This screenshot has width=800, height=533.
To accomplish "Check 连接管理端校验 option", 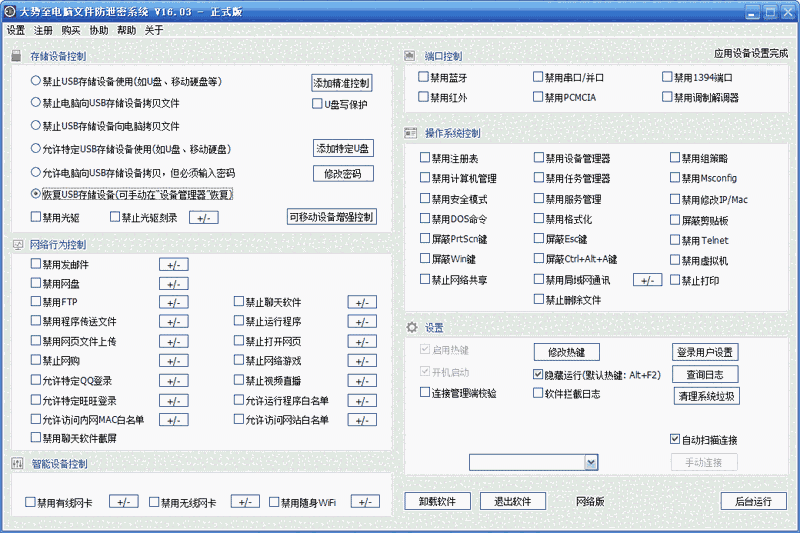I will 424,392.
